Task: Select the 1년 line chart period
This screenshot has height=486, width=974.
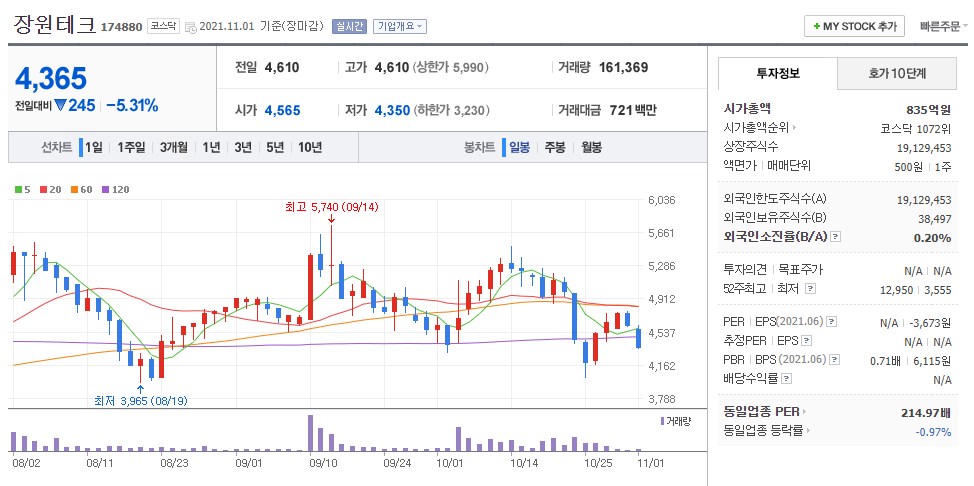Action: [x=211, y=148]
